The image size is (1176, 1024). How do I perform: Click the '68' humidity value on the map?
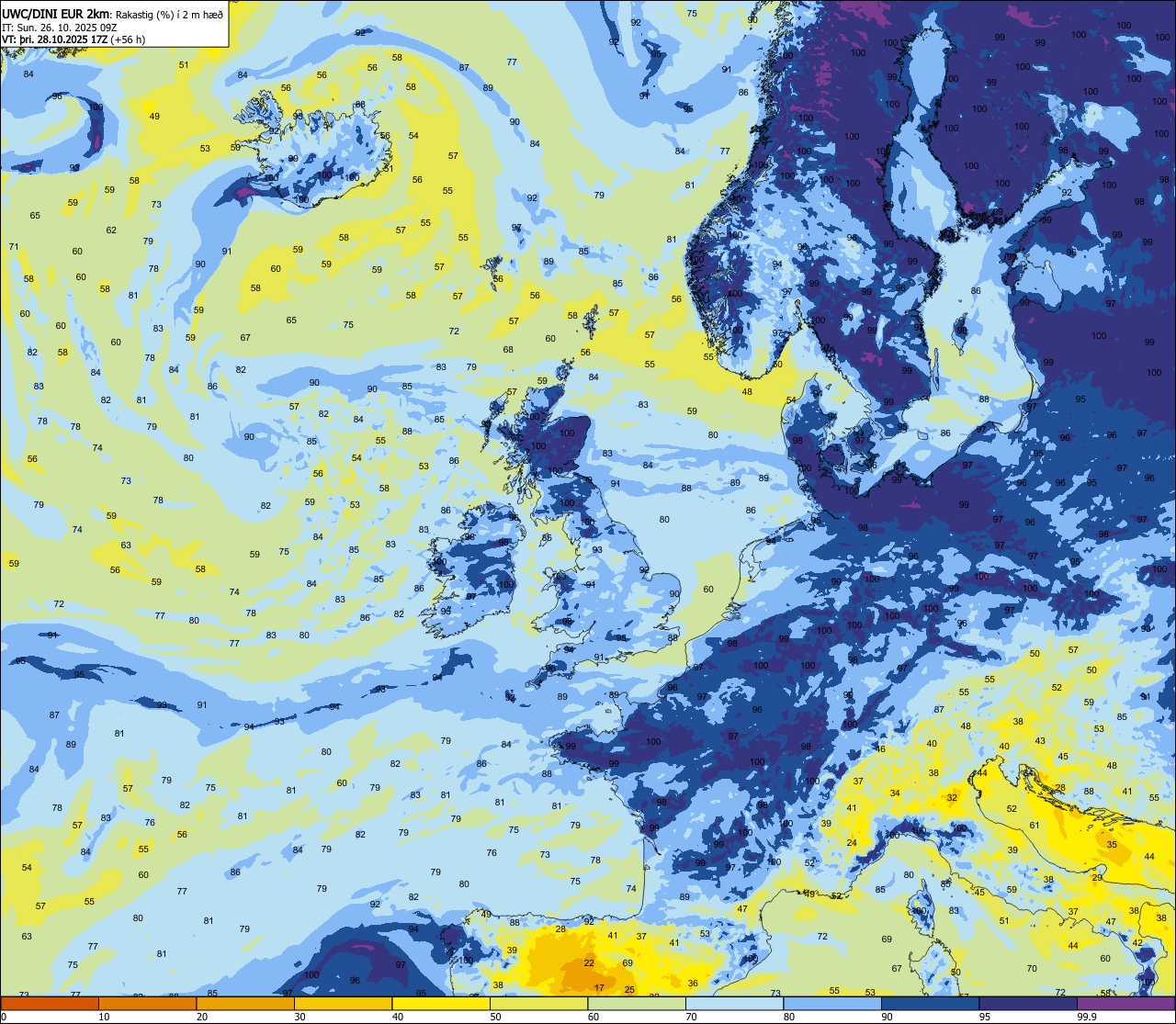click(x=508, y=349)
